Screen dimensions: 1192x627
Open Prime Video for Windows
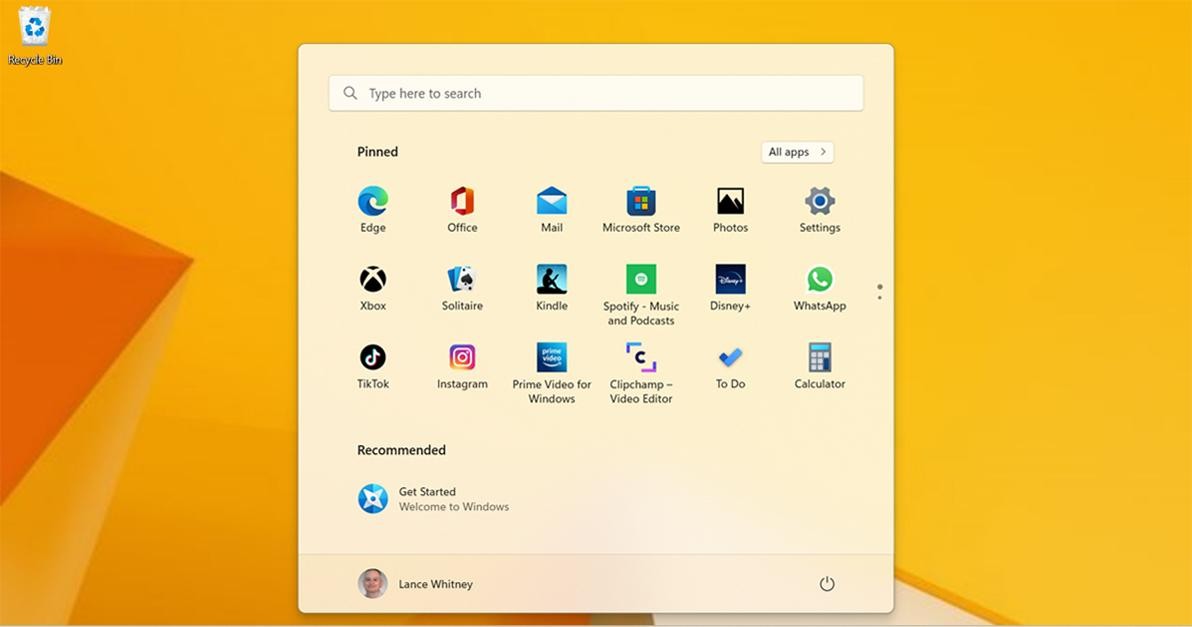coord(551,372)
